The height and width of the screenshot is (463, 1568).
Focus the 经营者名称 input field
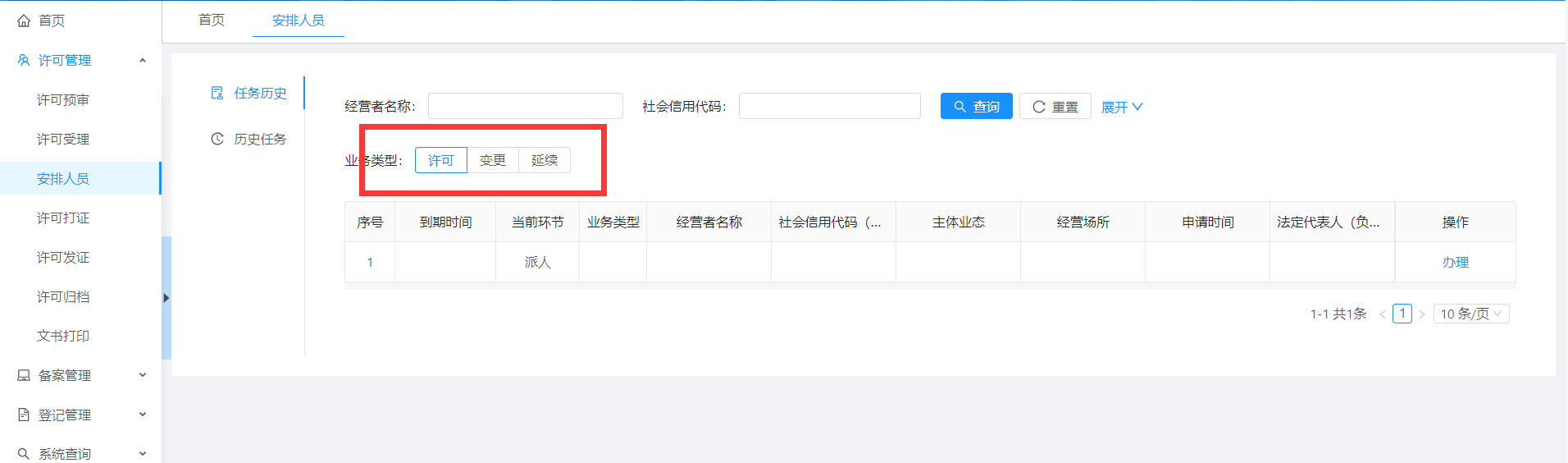pos(525,106)
